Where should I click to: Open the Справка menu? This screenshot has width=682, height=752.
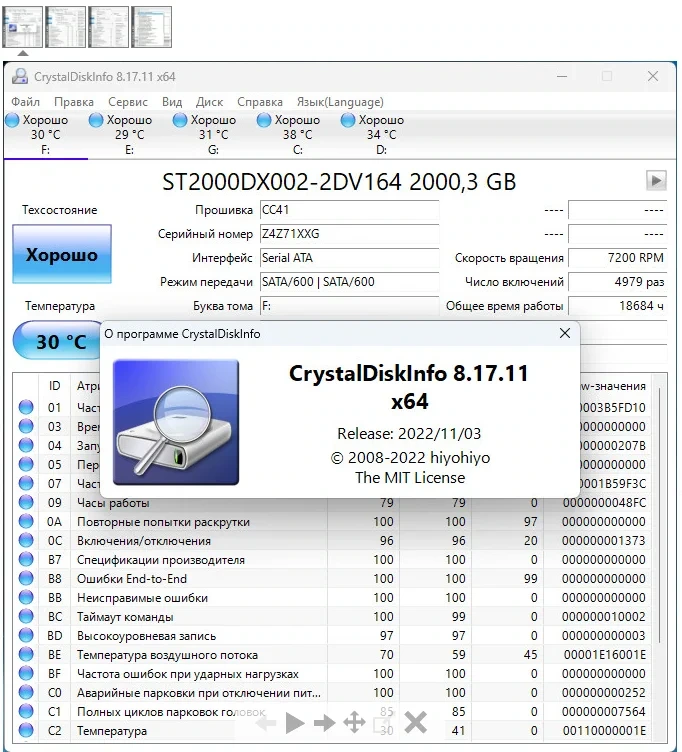coord(260,102)
